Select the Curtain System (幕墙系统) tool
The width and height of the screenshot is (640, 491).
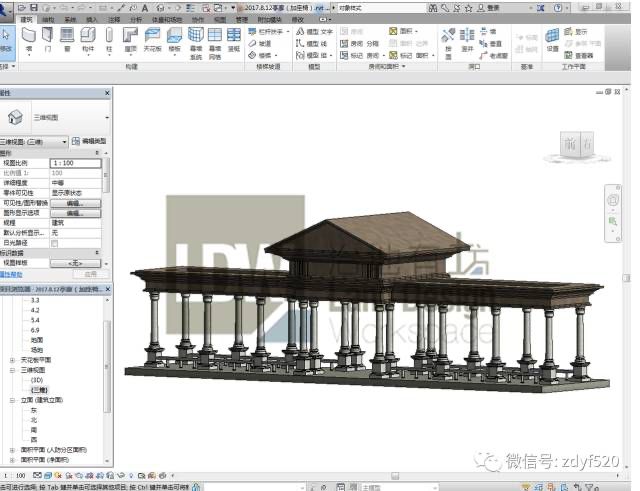(x=196, y=43)
